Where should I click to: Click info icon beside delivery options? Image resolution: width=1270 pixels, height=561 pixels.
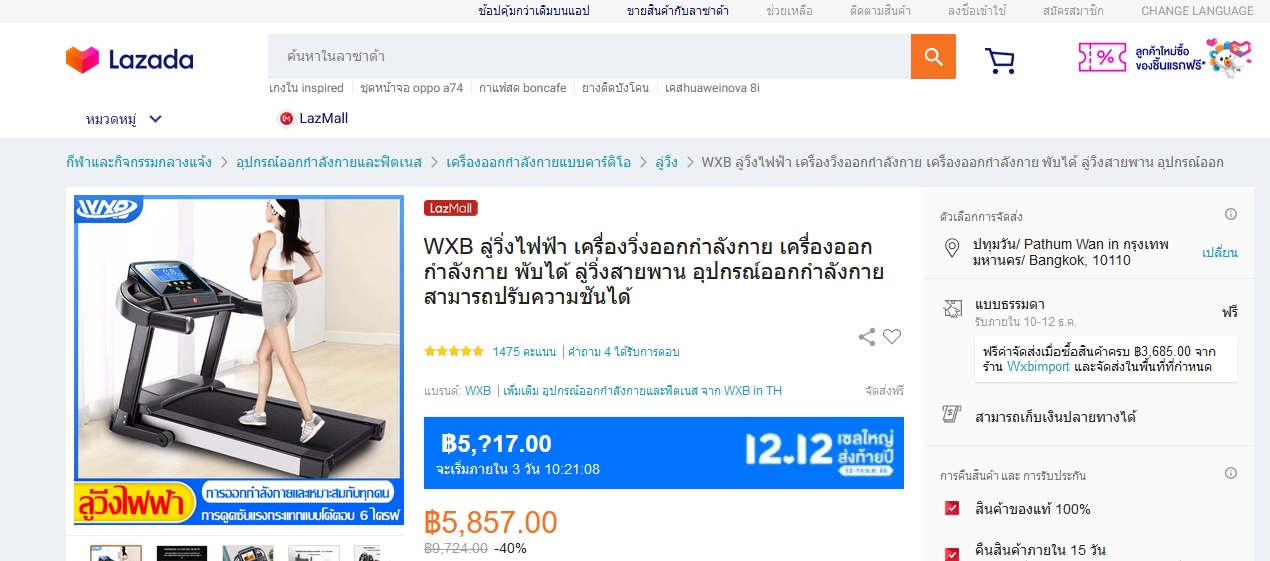click(x=1231, y=214)
